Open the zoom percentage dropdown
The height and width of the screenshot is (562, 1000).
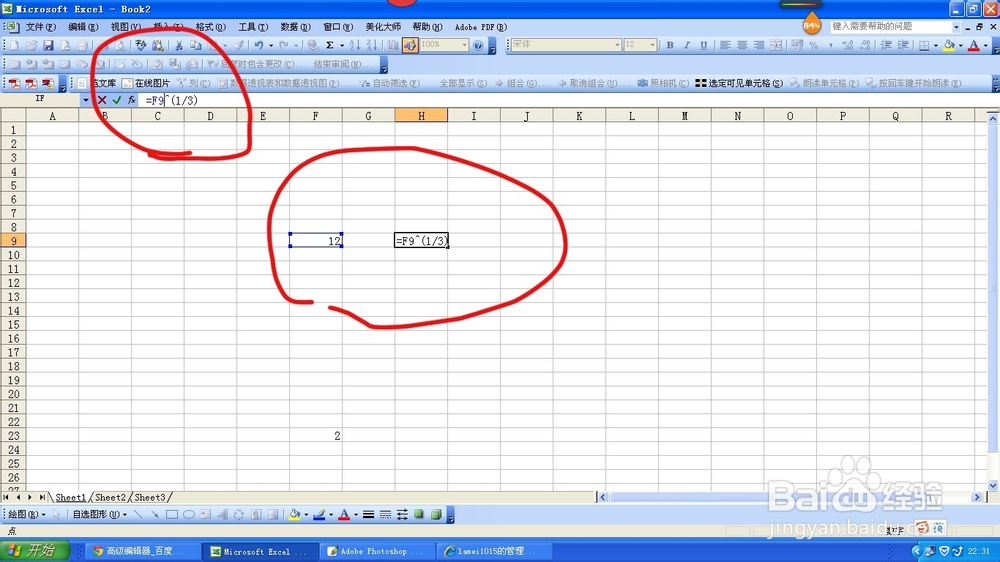[464, 45]
